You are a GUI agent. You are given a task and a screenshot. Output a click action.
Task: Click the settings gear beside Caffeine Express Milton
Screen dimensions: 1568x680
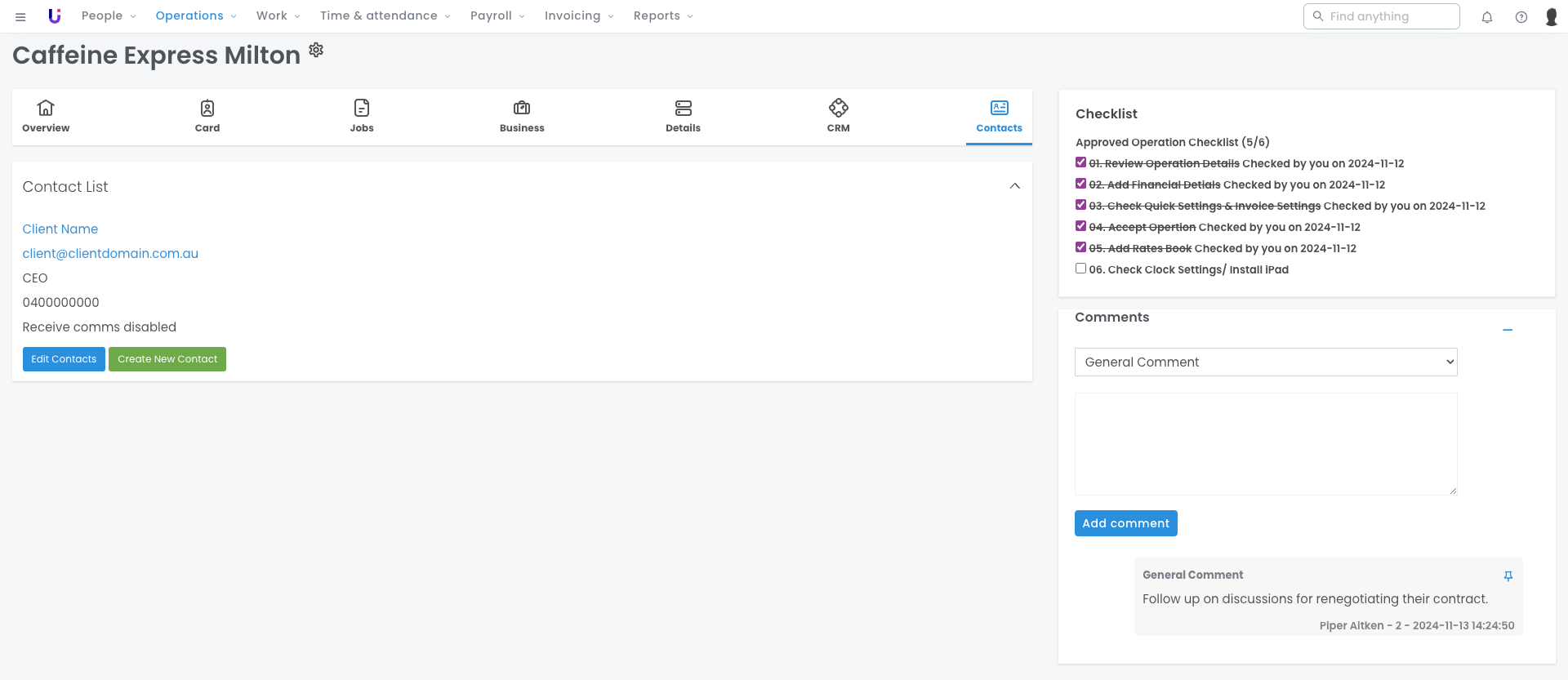coord(316,51)
